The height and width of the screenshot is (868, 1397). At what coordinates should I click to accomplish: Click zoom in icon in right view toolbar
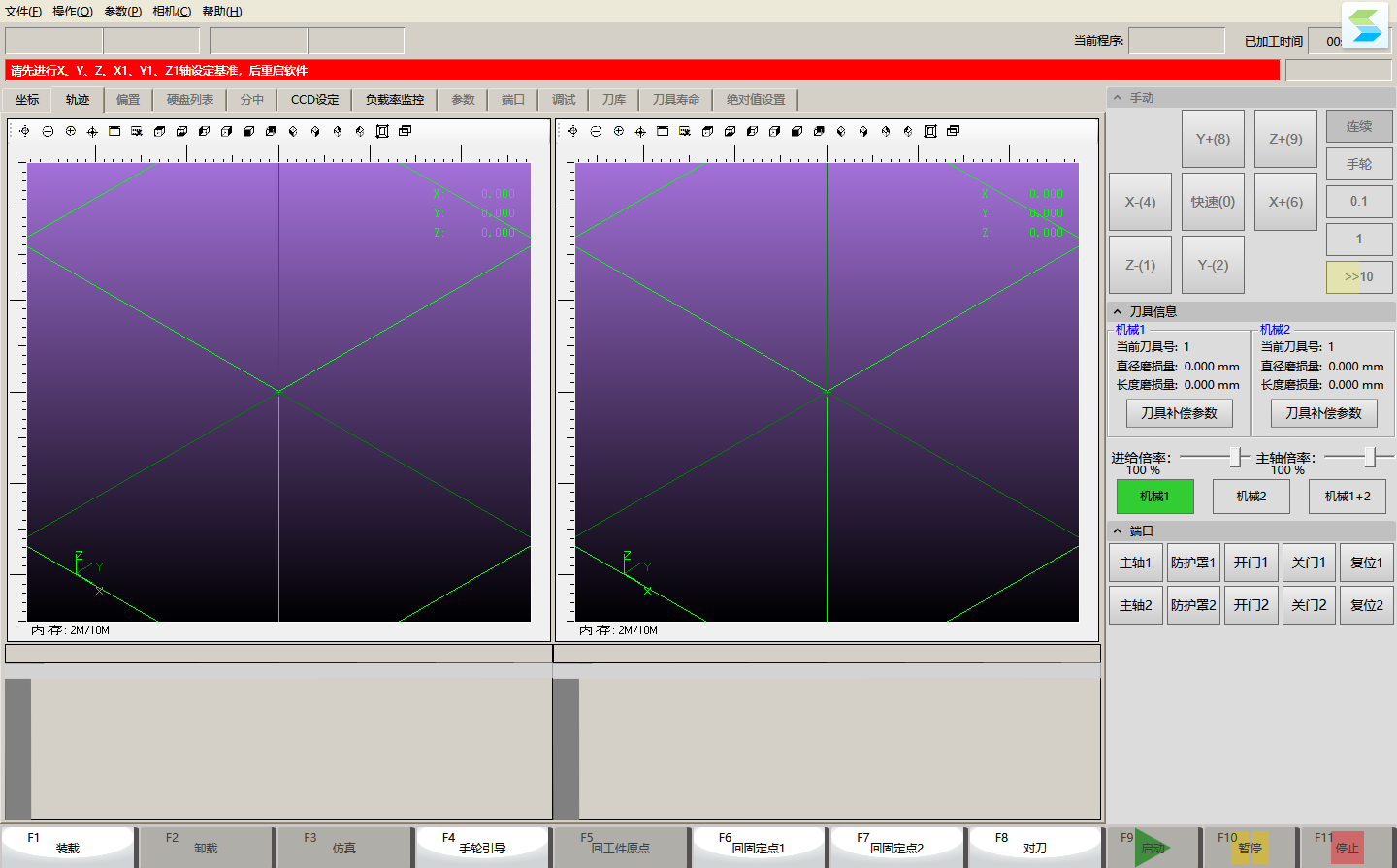[x=618, y=131]
